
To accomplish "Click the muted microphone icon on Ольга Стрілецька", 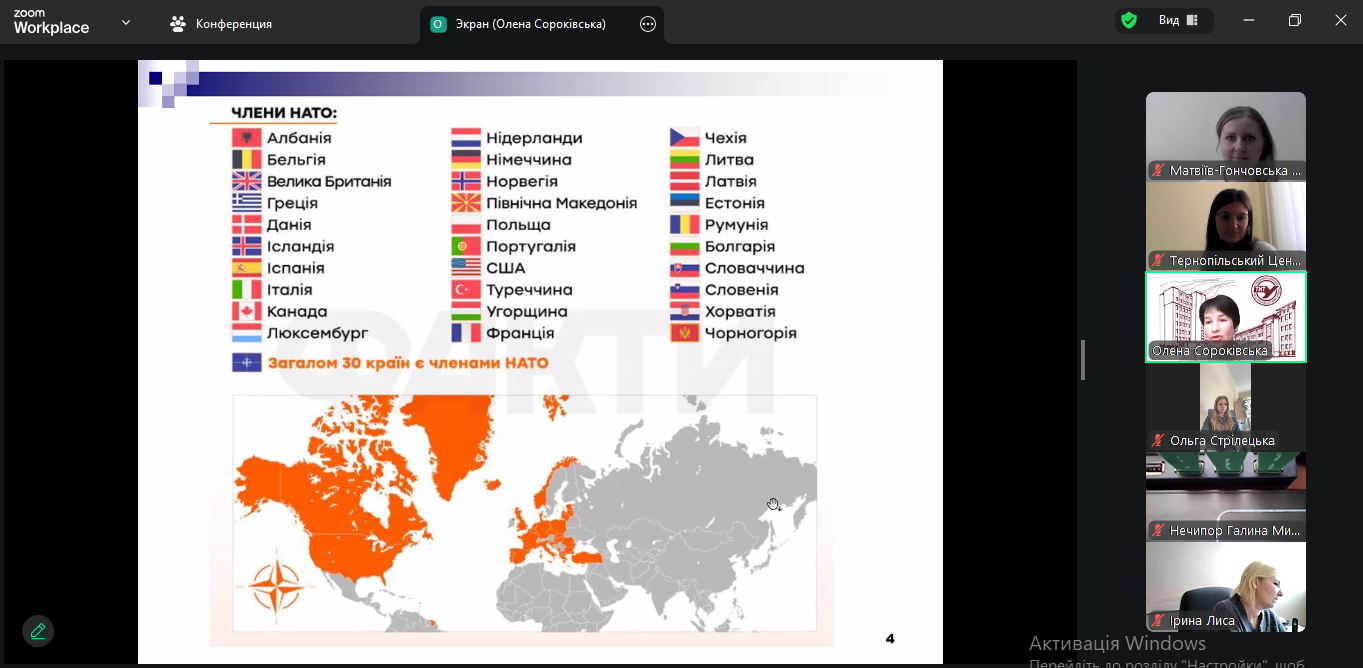I will tap(1159, 441).
